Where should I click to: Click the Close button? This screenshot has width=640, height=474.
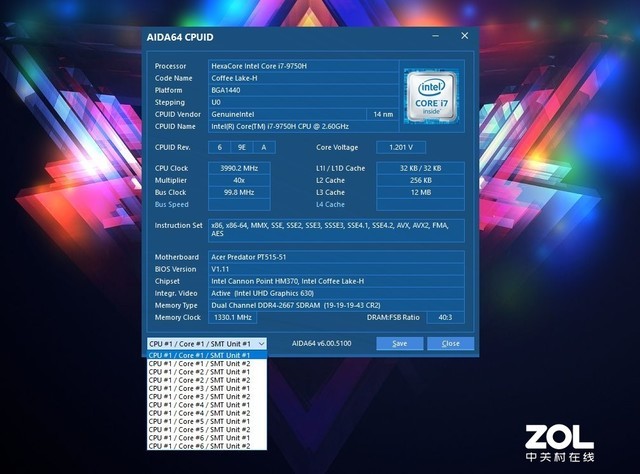(451, 343)
